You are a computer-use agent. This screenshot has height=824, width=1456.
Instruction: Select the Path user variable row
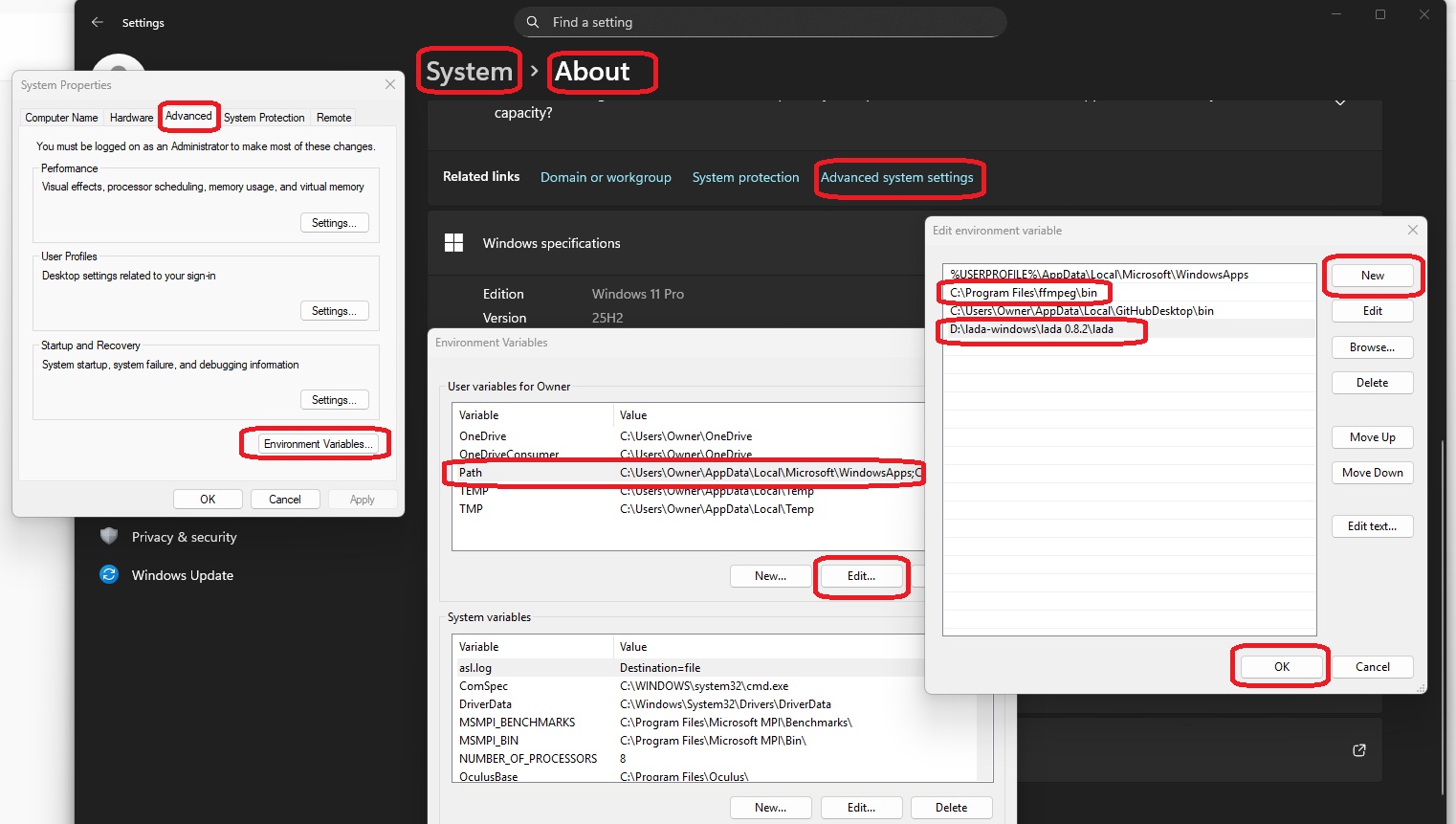(688, 473)
